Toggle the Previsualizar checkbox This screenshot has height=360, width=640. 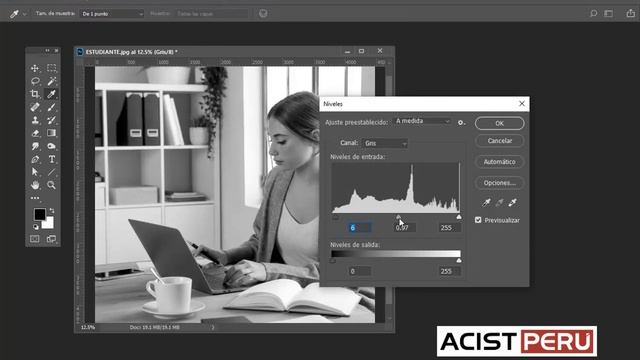[x=478, y=220]
